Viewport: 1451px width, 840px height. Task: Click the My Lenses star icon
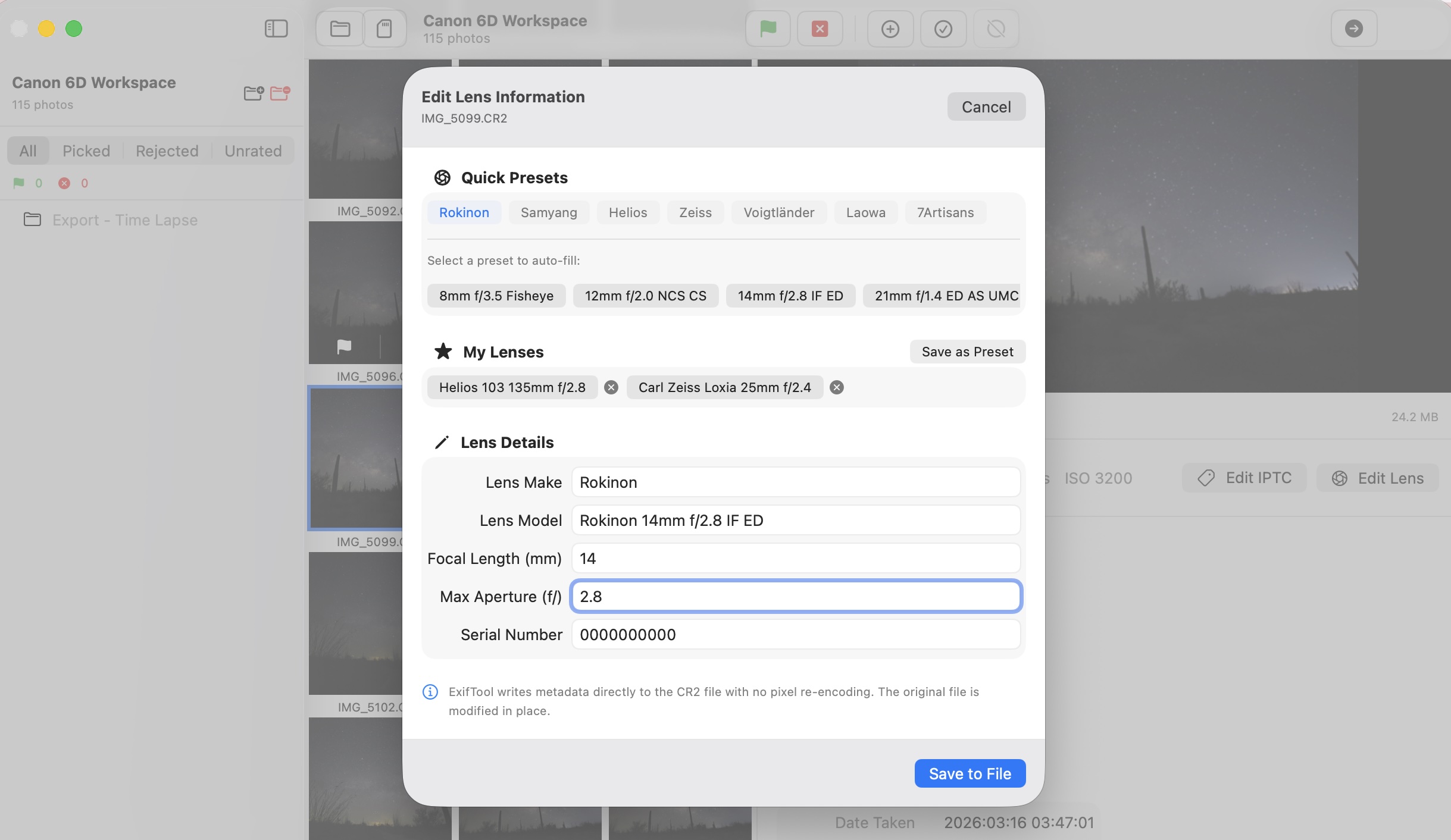[443, 352]
